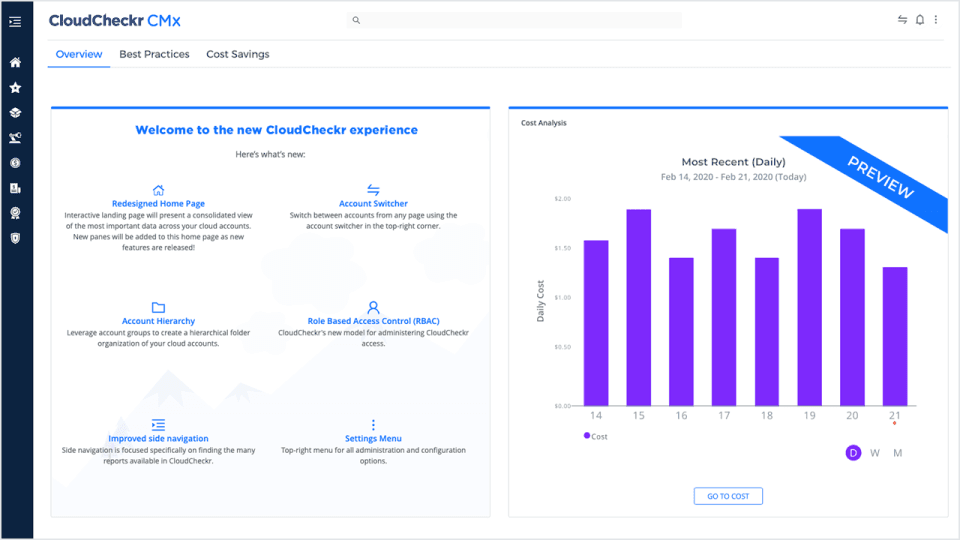Click the CloudCheckr CMx logo

pyautogui.click(x=114, y=21)
